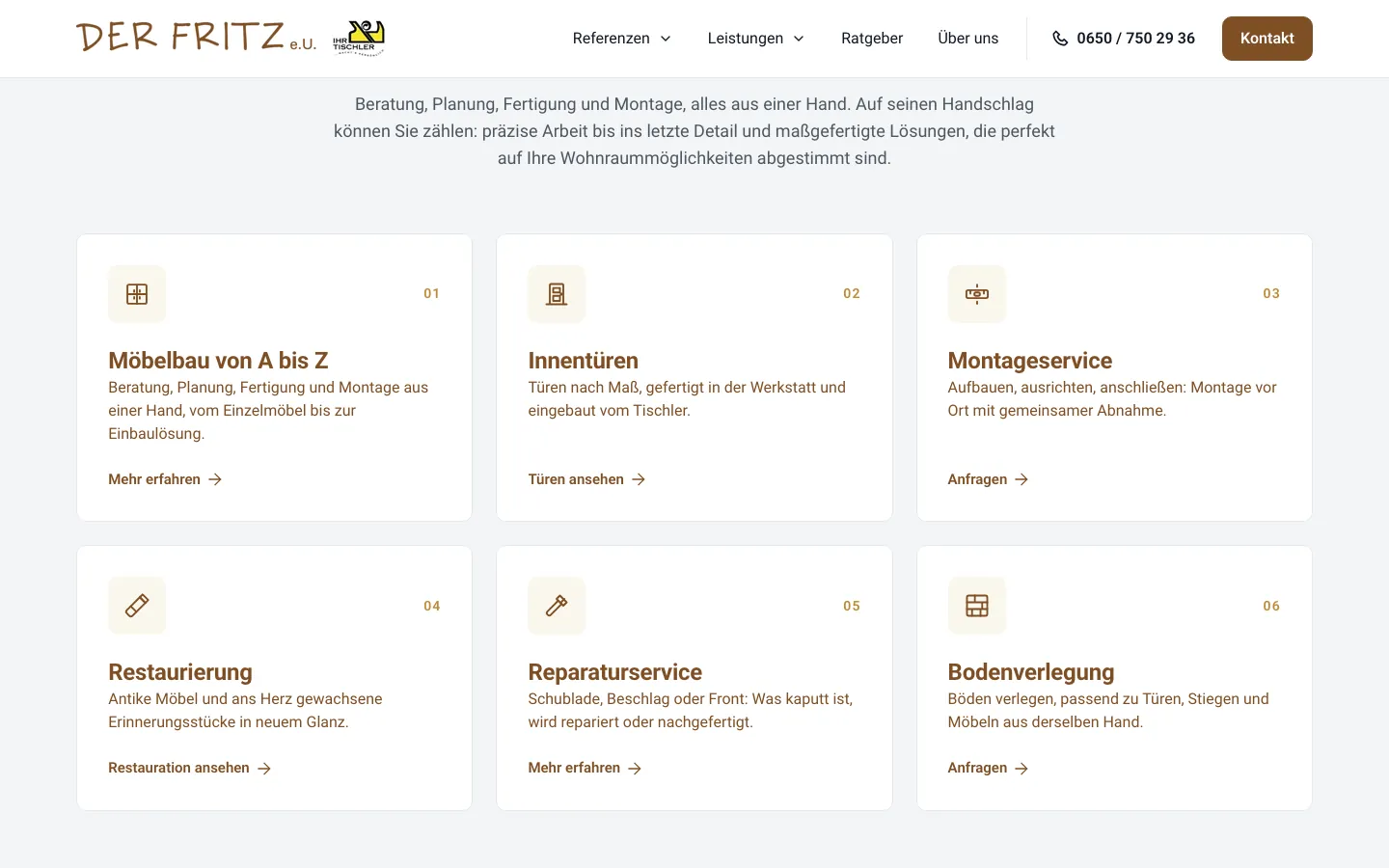
Task: Click the card number 06
Action: click(x=1271, y=606)
